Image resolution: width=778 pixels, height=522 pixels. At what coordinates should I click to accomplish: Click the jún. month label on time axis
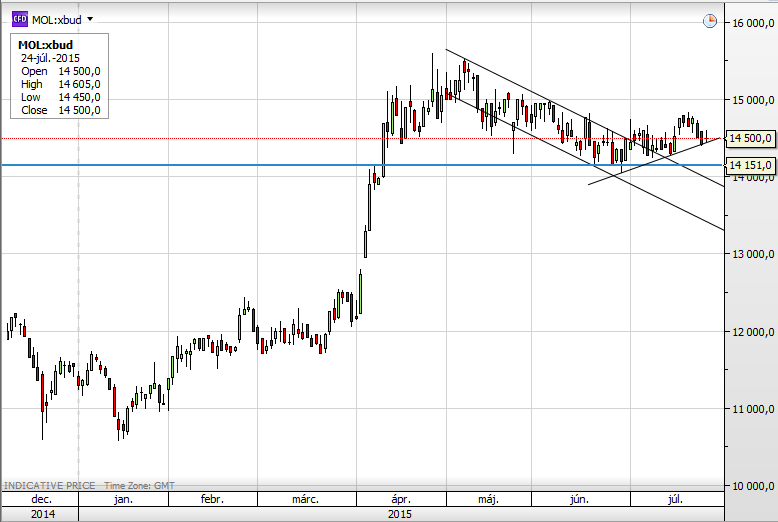point(580,499)
